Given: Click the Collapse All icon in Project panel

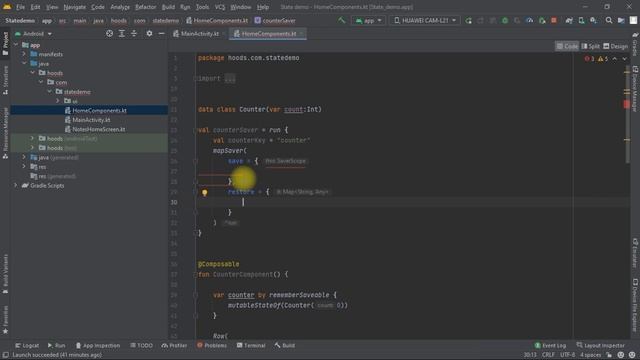Looking at the screenshot, I should coord(134,33).
